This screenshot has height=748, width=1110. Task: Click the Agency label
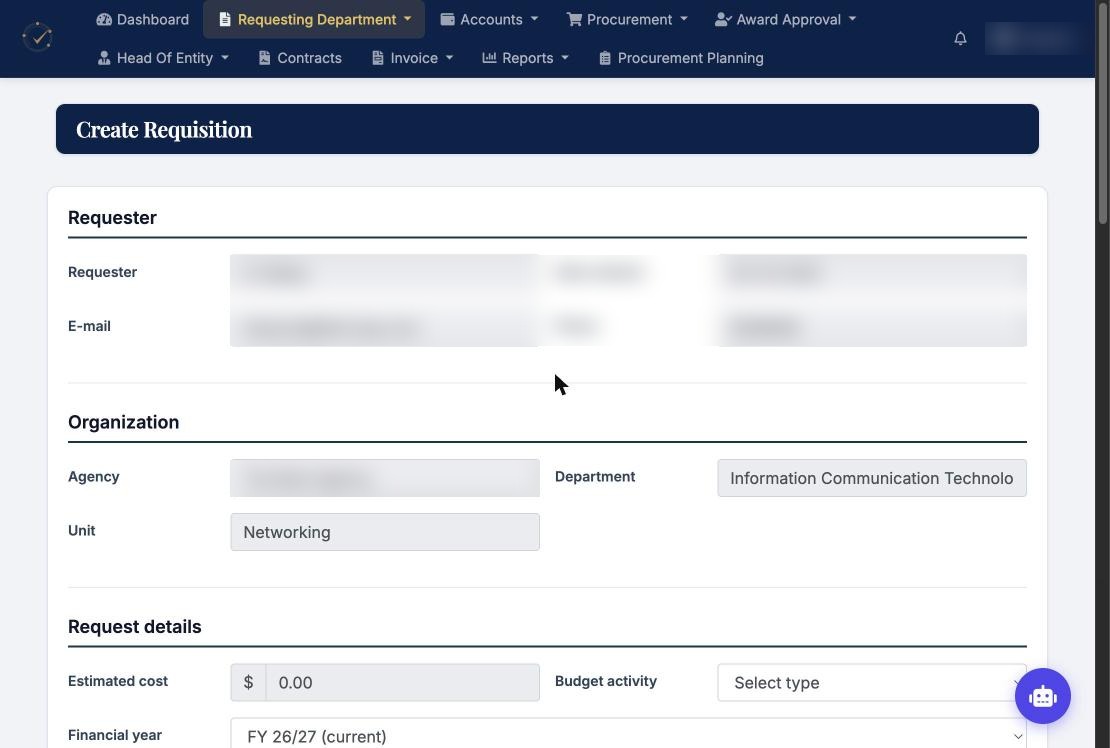click(x=93, y=476)
